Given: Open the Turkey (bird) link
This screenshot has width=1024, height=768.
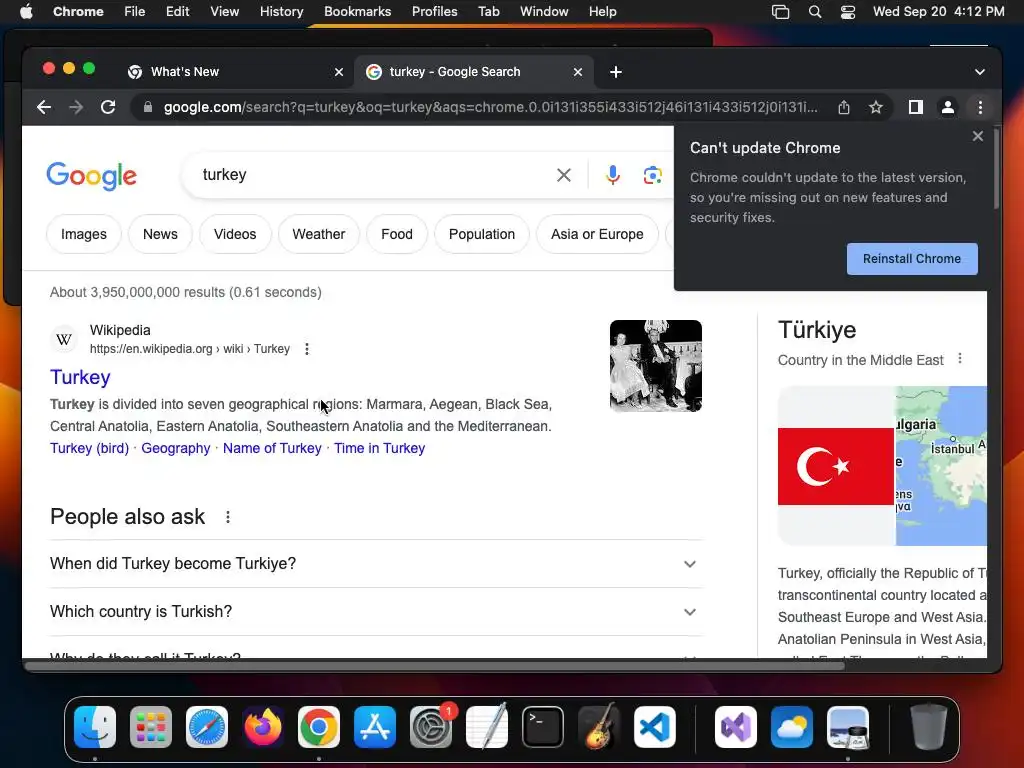Looking at the screenshot, I should pos(89,449).
